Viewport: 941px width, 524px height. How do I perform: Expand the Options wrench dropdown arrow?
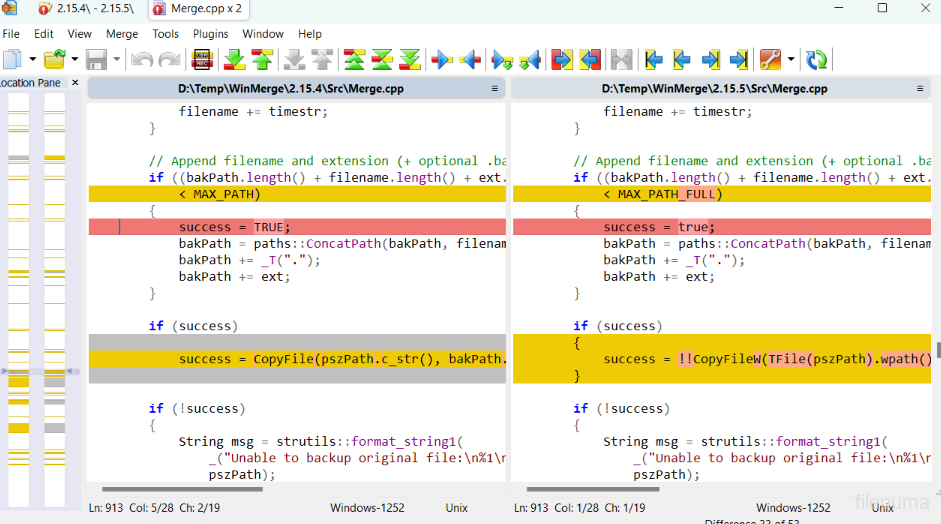pos(791,60)
